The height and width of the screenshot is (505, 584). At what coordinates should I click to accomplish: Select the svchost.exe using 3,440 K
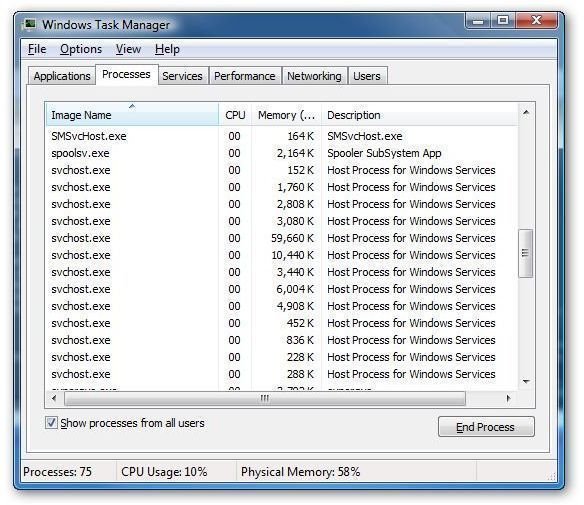[282, 272]
